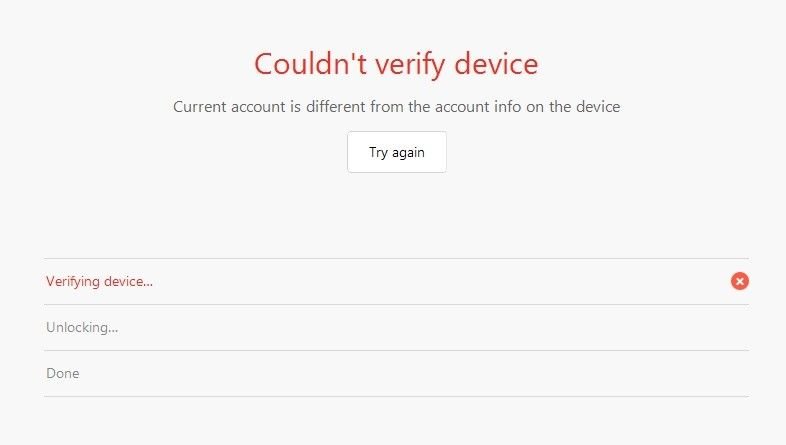This screenshot has width=786, height=445.
Task: Click "Current account" in the error message
Action: click(229, 107)
